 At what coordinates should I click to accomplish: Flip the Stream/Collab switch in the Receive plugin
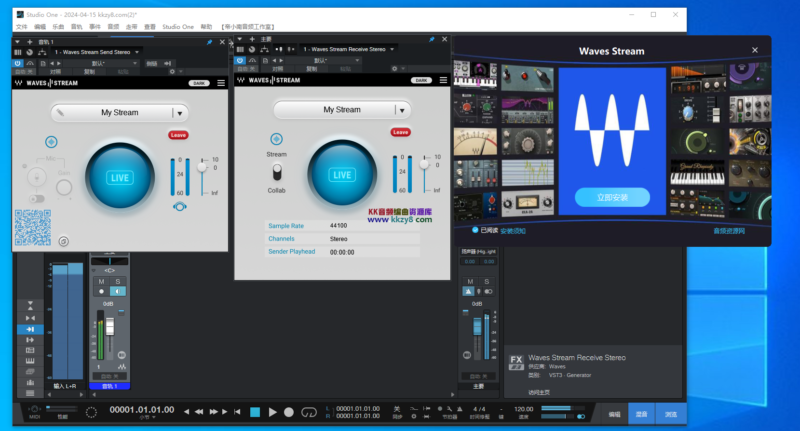(277, 172)
